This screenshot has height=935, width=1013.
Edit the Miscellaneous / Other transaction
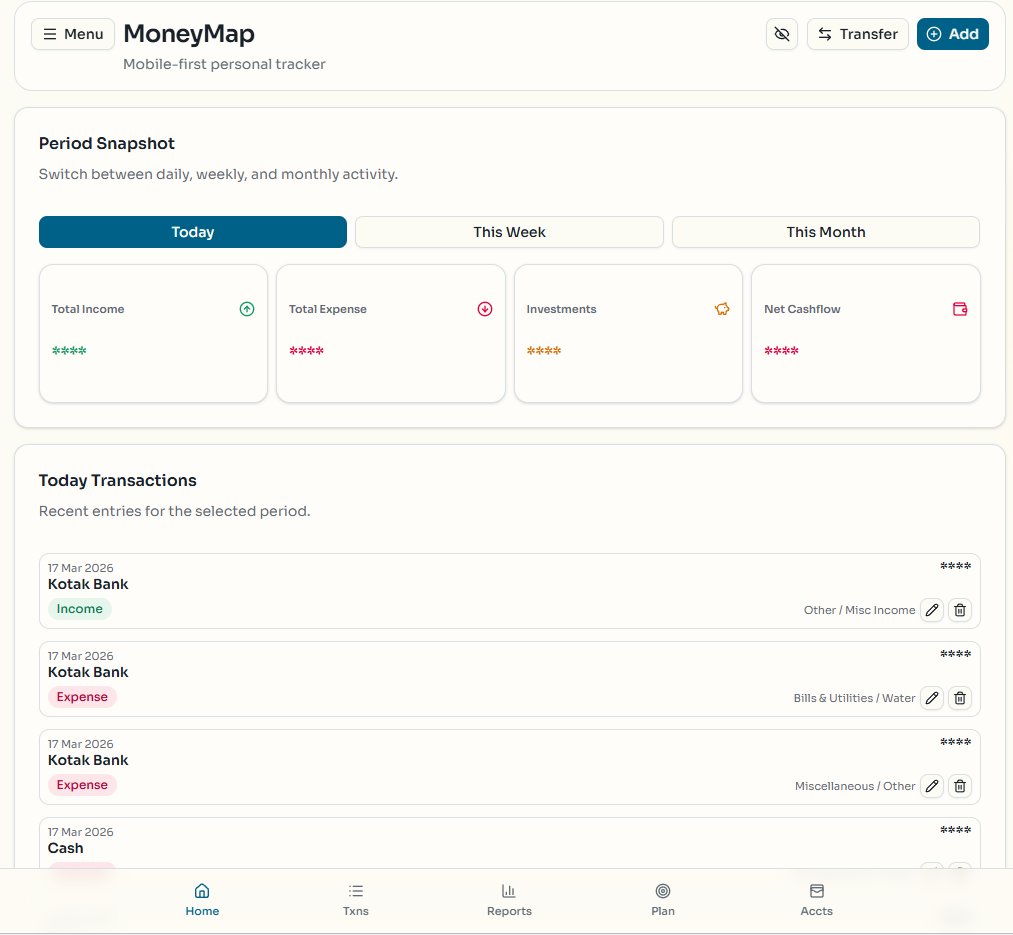coord(932,786)
